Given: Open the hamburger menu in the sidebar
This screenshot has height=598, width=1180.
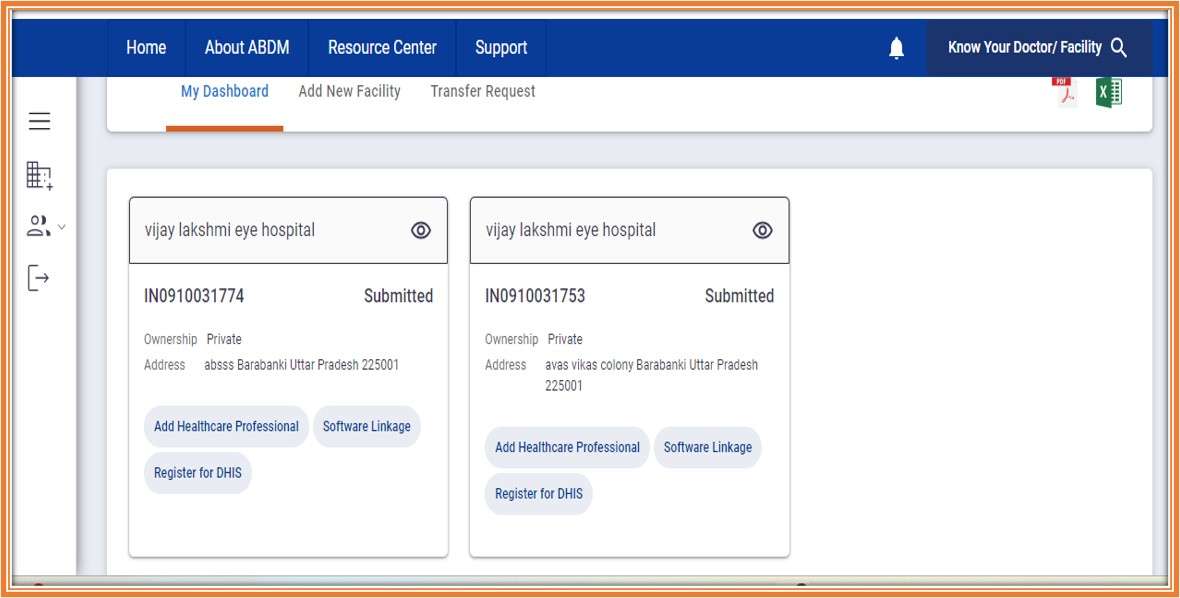Looking at the screenshot, I should click(38, 121).
